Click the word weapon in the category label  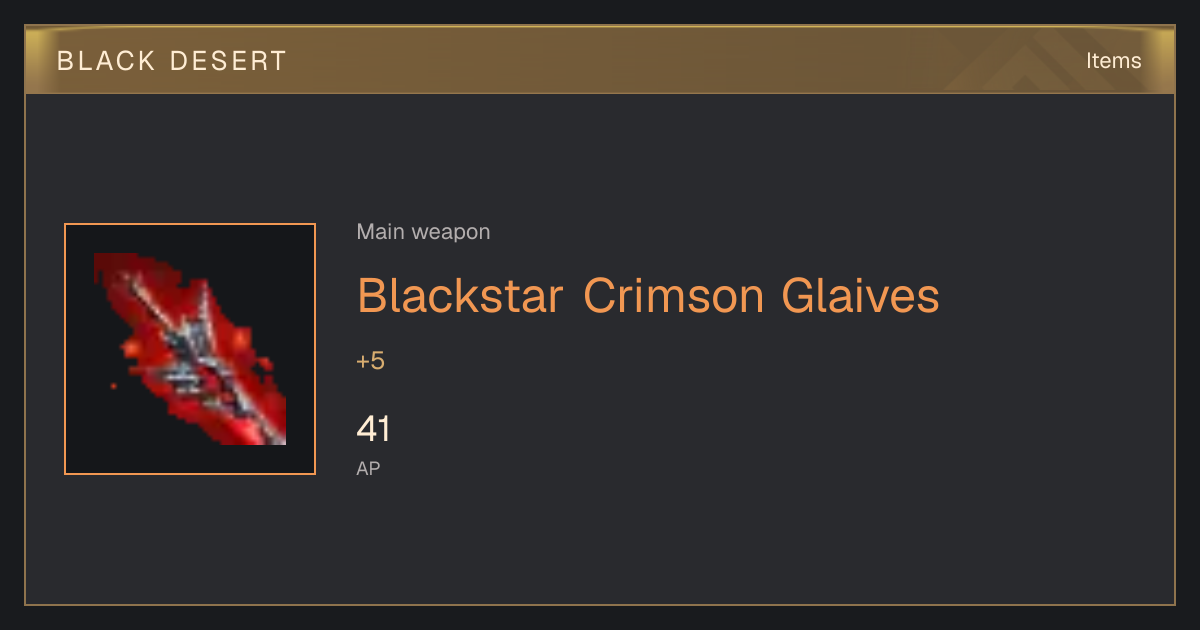(451, 232)
